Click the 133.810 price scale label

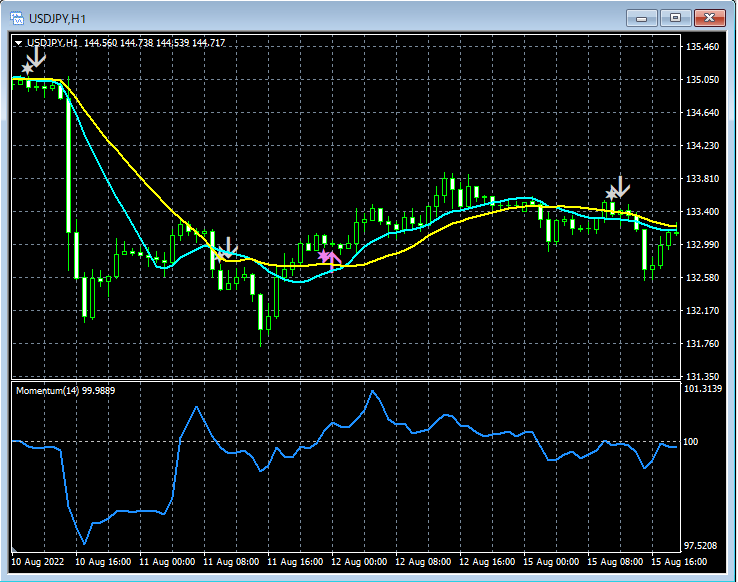point(702,178)
